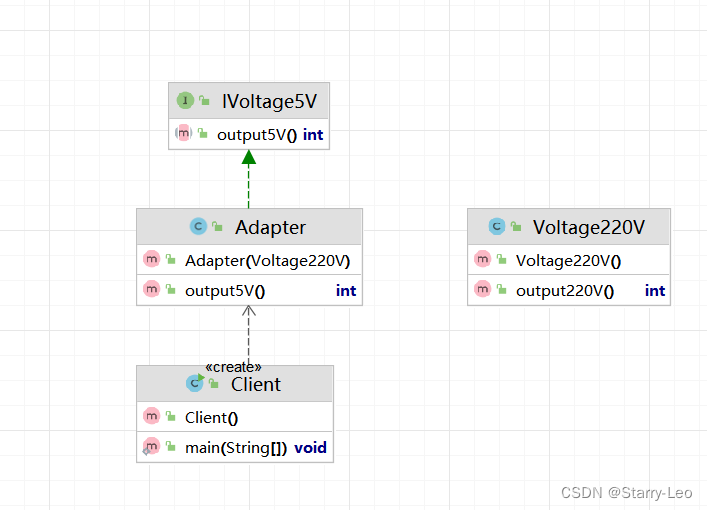Click the int return type in Adapter
Viewport: 707px width, 510px height.
coord(346,291)
